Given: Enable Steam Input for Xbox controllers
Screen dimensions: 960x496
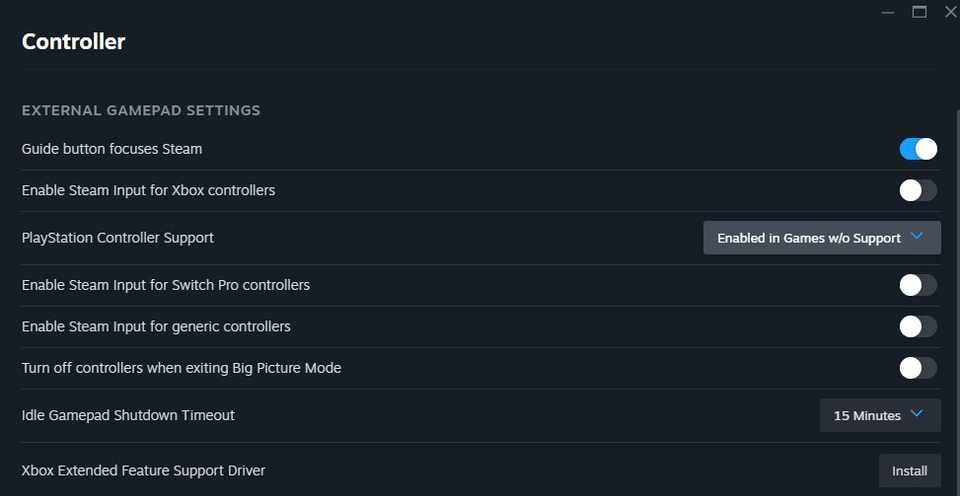Looking at the screenshot, I should point(918,190).
